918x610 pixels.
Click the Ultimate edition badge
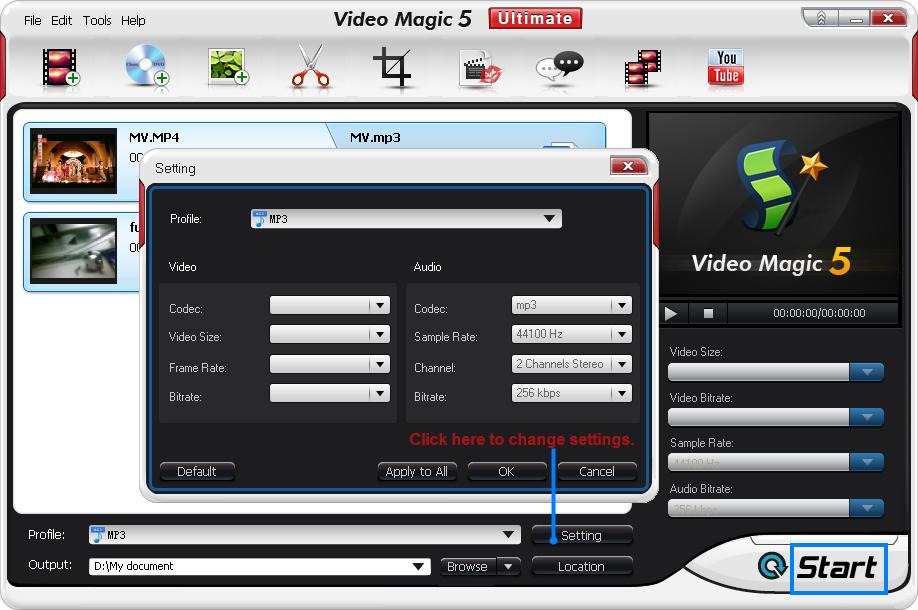pyautogui.click(x=535, y=18)
